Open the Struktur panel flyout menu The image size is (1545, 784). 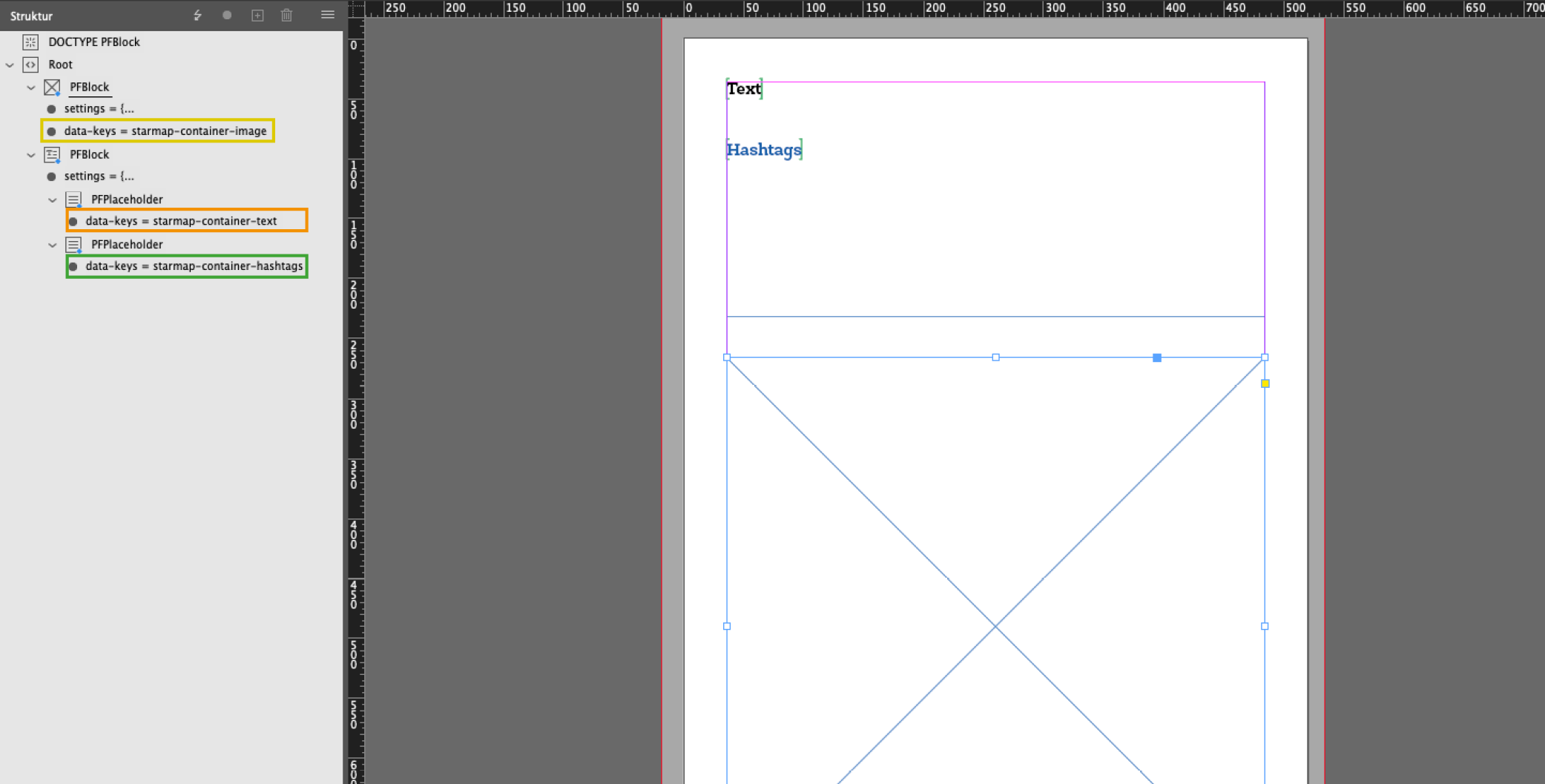click(x=327, y=14)
